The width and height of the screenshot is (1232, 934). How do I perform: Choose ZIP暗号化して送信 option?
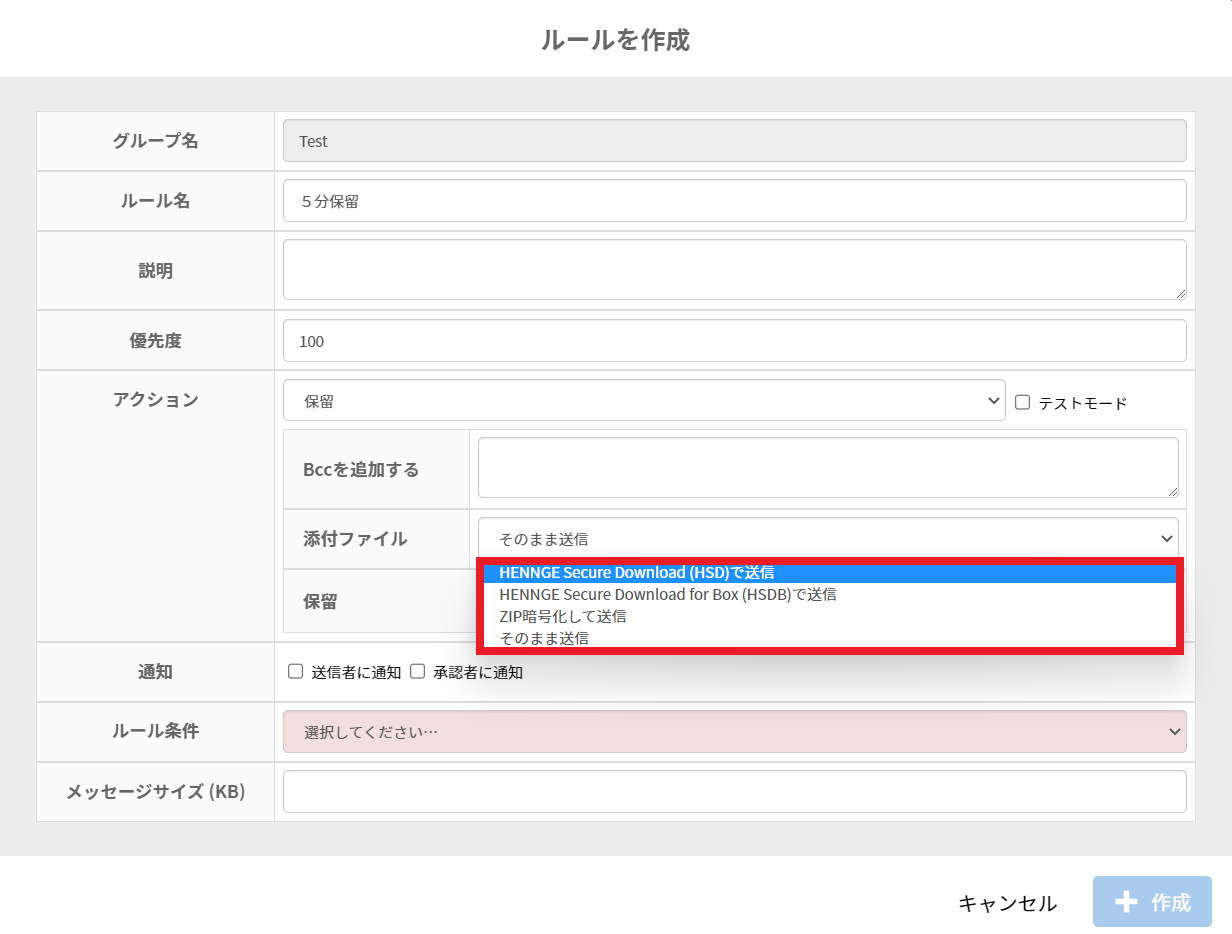click(829, 616)
